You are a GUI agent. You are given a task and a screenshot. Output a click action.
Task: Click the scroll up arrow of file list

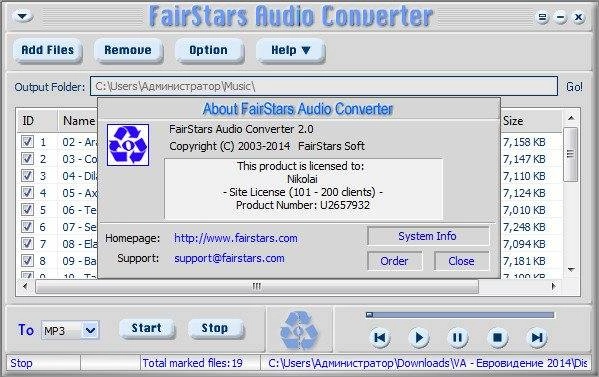tap(571, 118)
